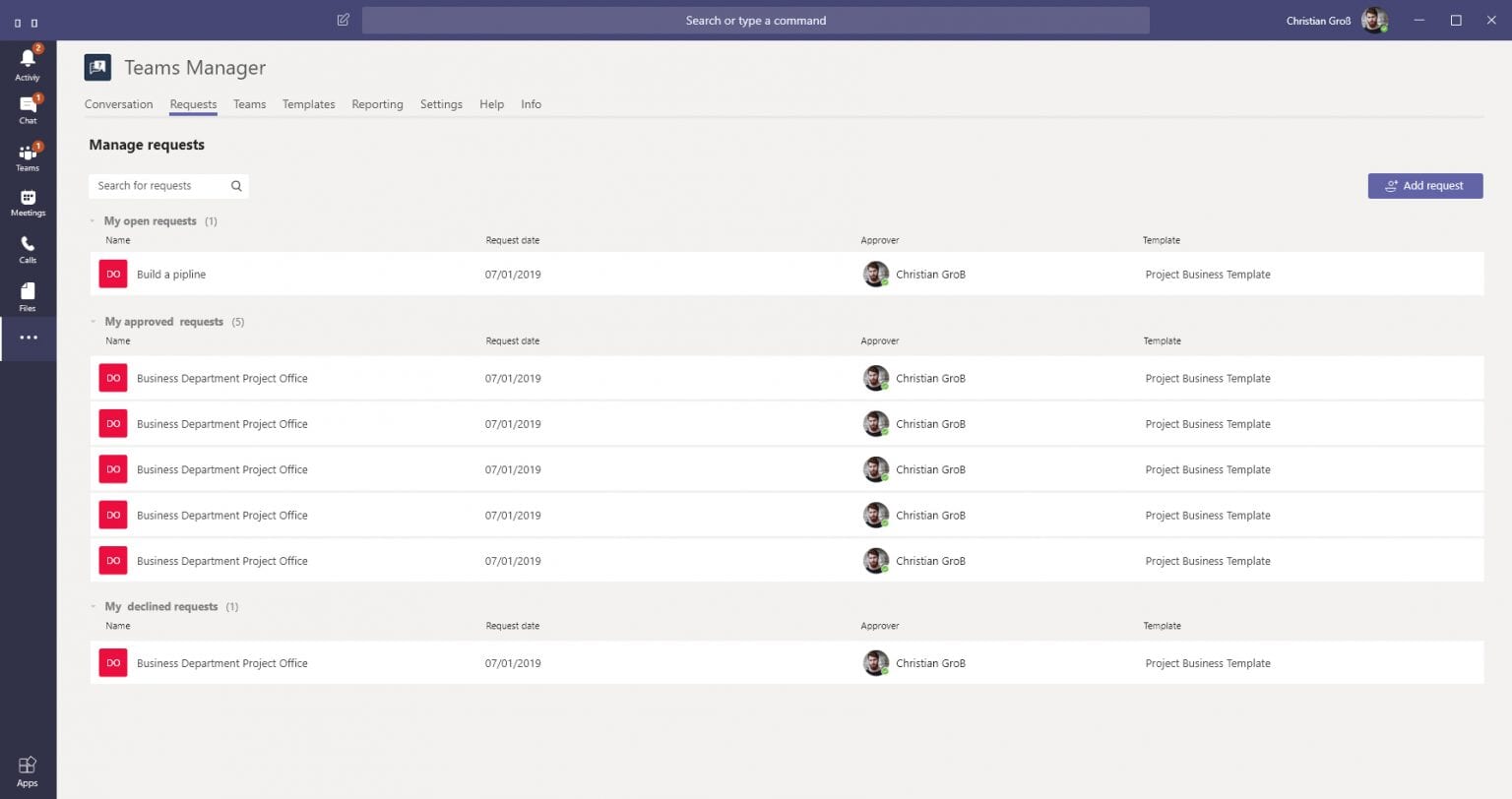The image size is (1512, 799).
Task: Focus the Search for requests field
Action: click(168, 186)
